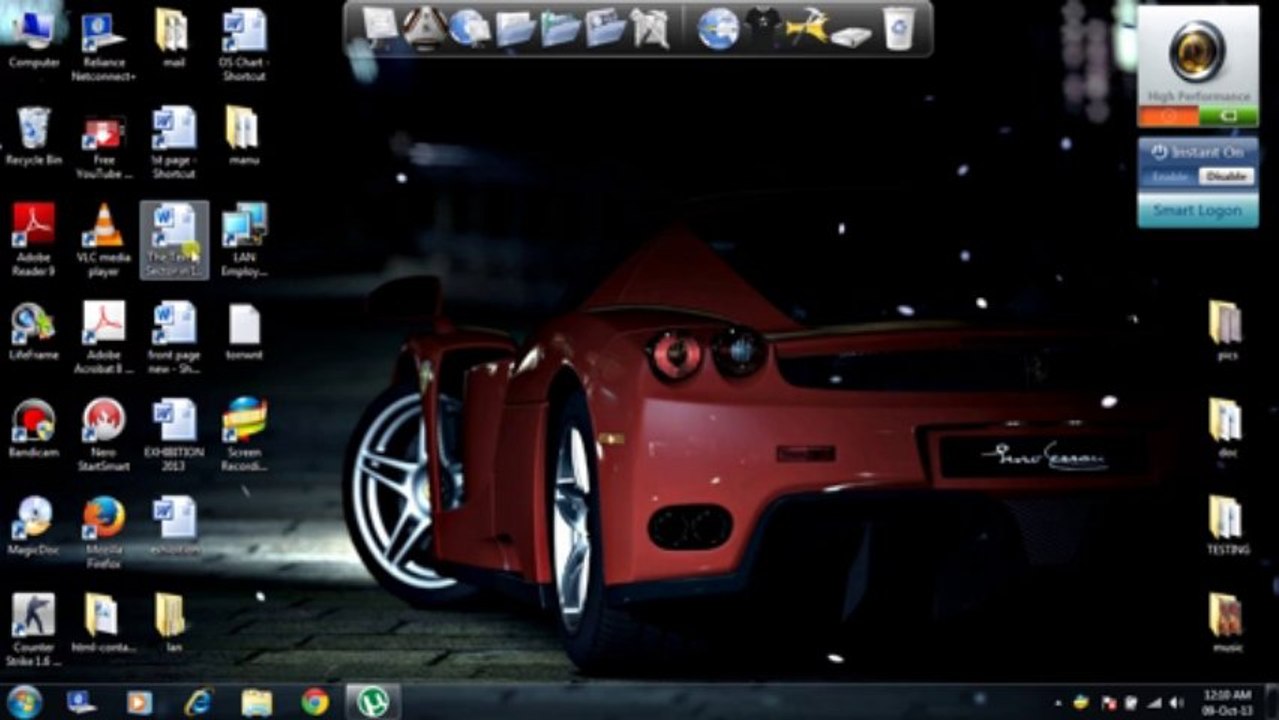Launch Screen Recording shortcut
Image resolution: width=1279 pixels, height=720 pixels.
pyautogui.click(x=244, y=434)
